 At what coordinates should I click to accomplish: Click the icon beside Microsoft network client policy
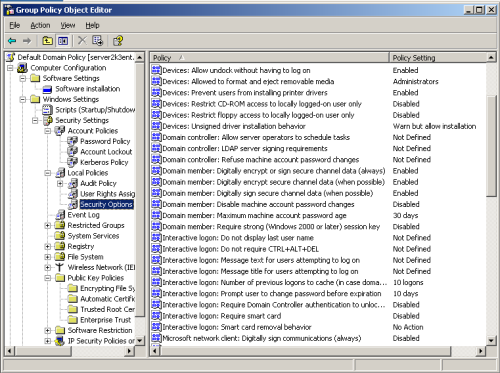[x=156, y=338]
